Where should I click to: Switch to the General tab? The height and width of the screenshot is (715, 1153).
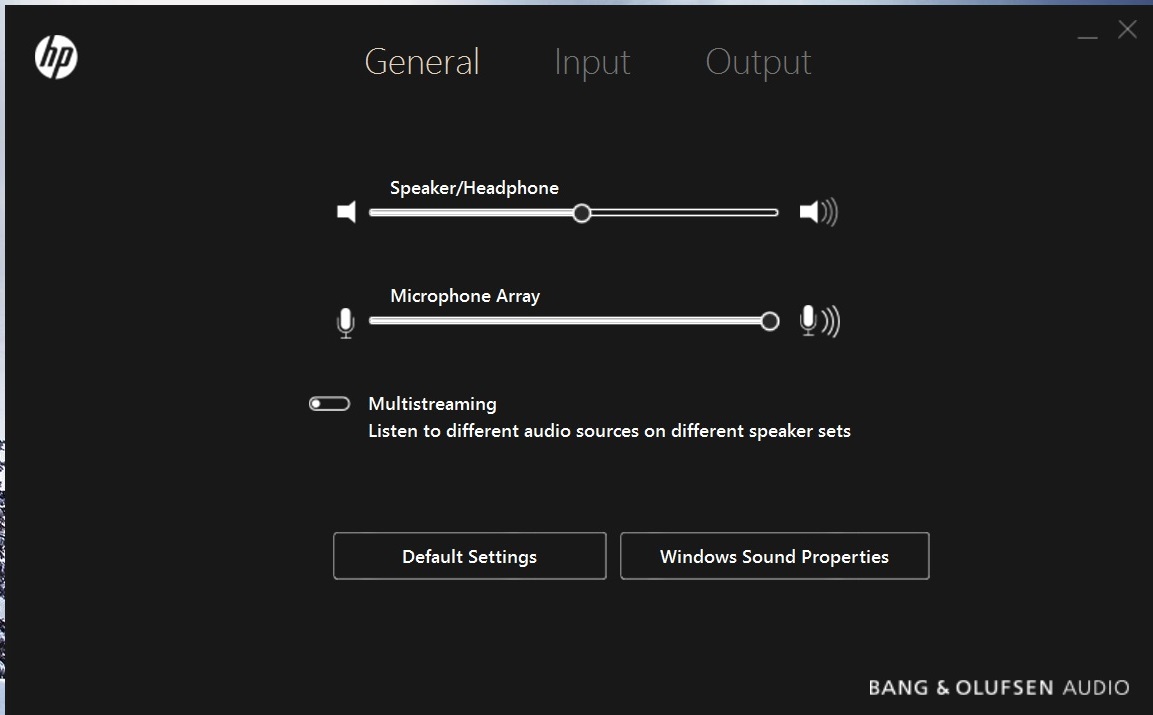[x=422, y=62]
